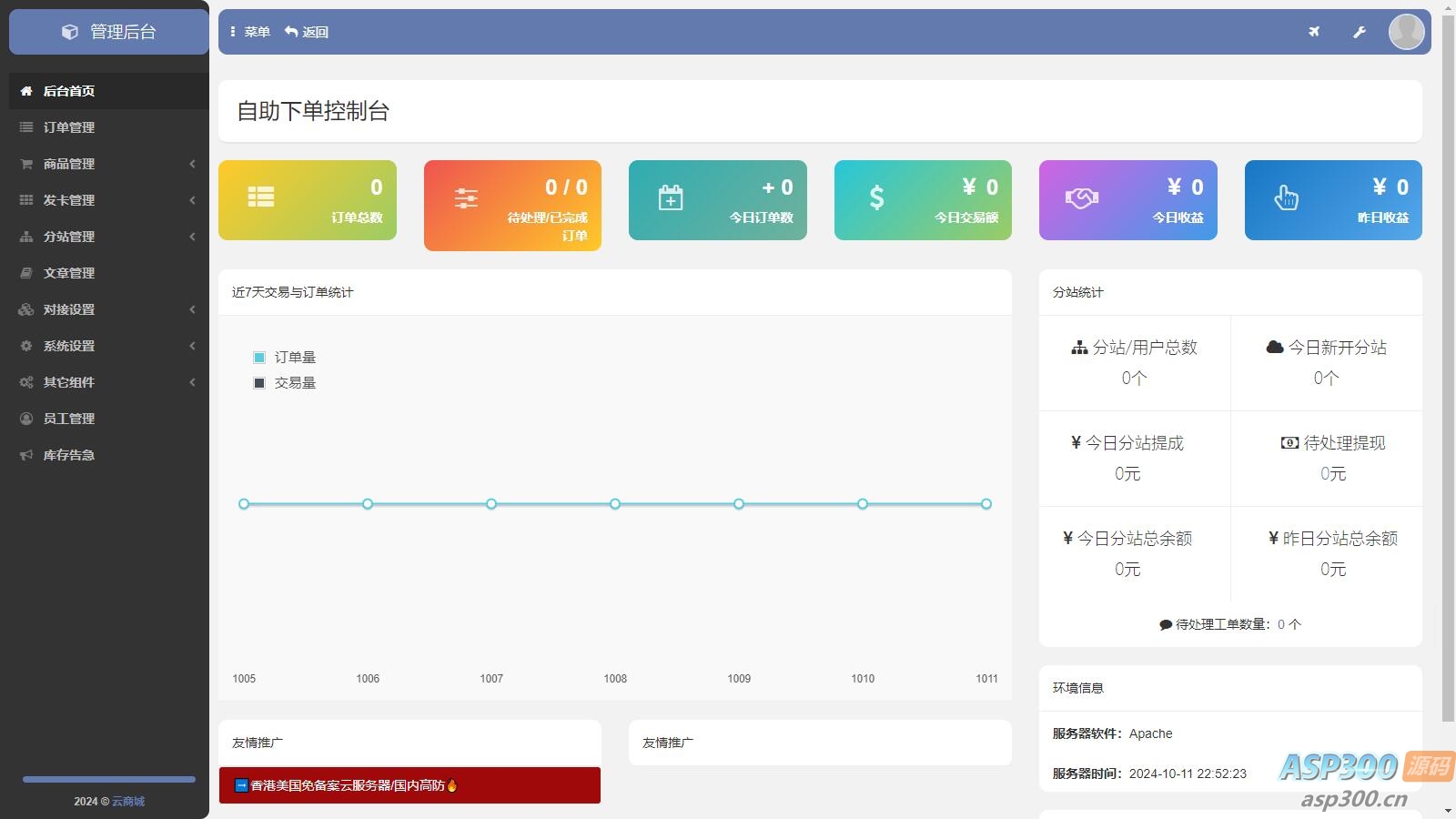1456x819 pixels.
Task: Click the pending orders sliders icon
Action: (466, 198)
